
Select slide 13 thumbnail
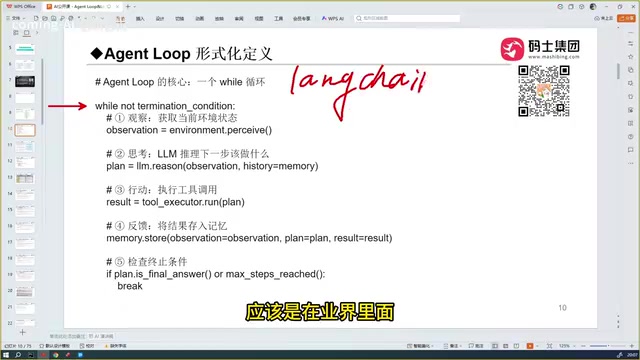pyautogui.click(x=25, y=178)
